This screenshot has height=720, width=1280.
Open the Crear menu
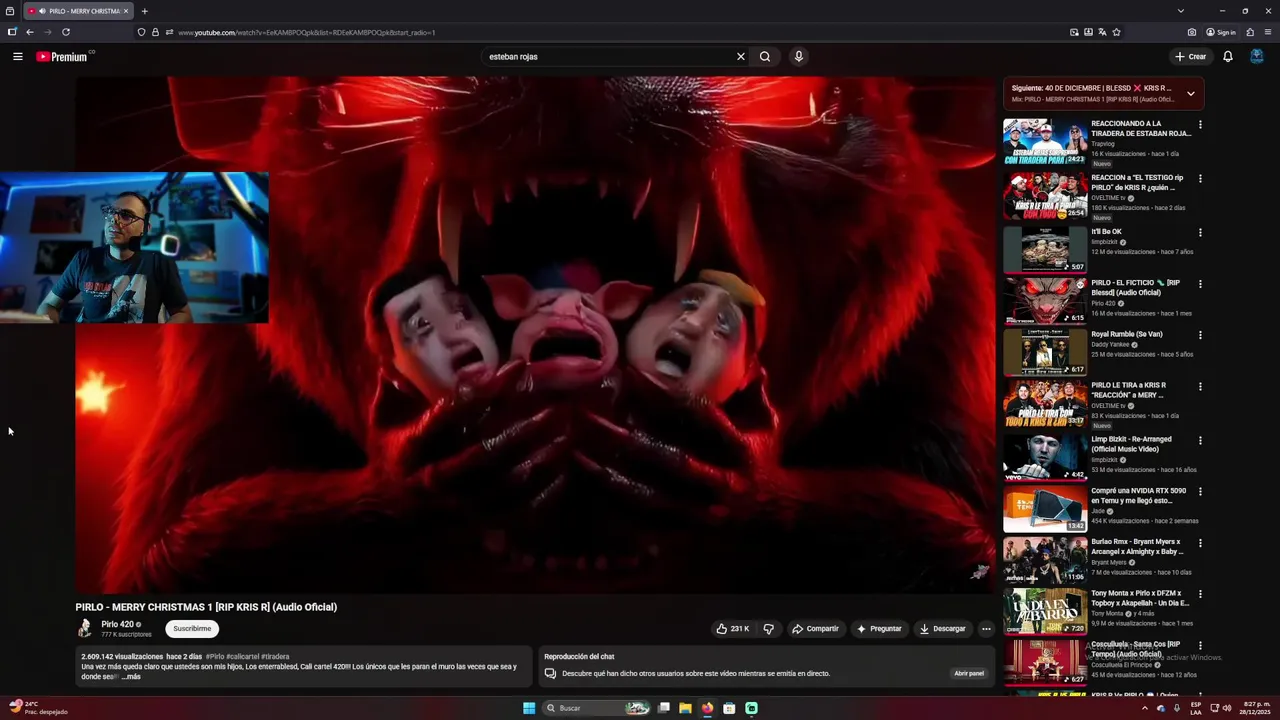click(1191, 57)
